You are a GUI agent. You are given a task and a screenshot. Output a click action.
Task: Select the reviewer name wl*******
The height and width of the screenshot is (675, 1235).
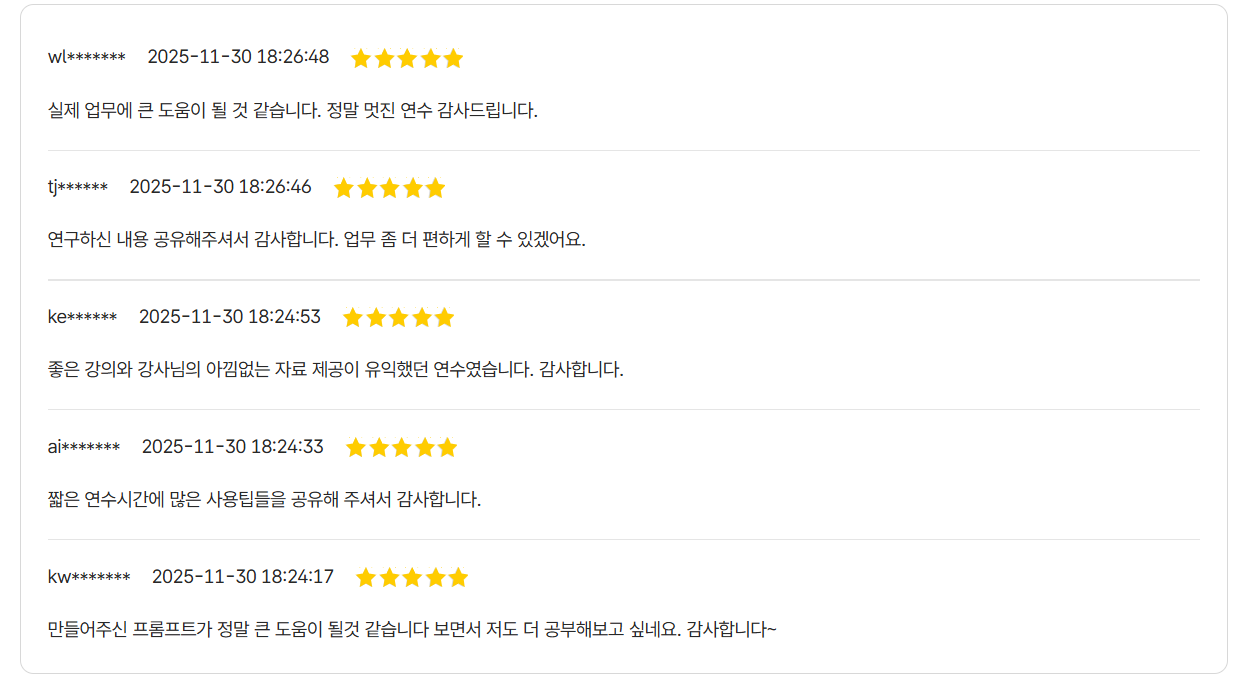[x=87, y=57]
